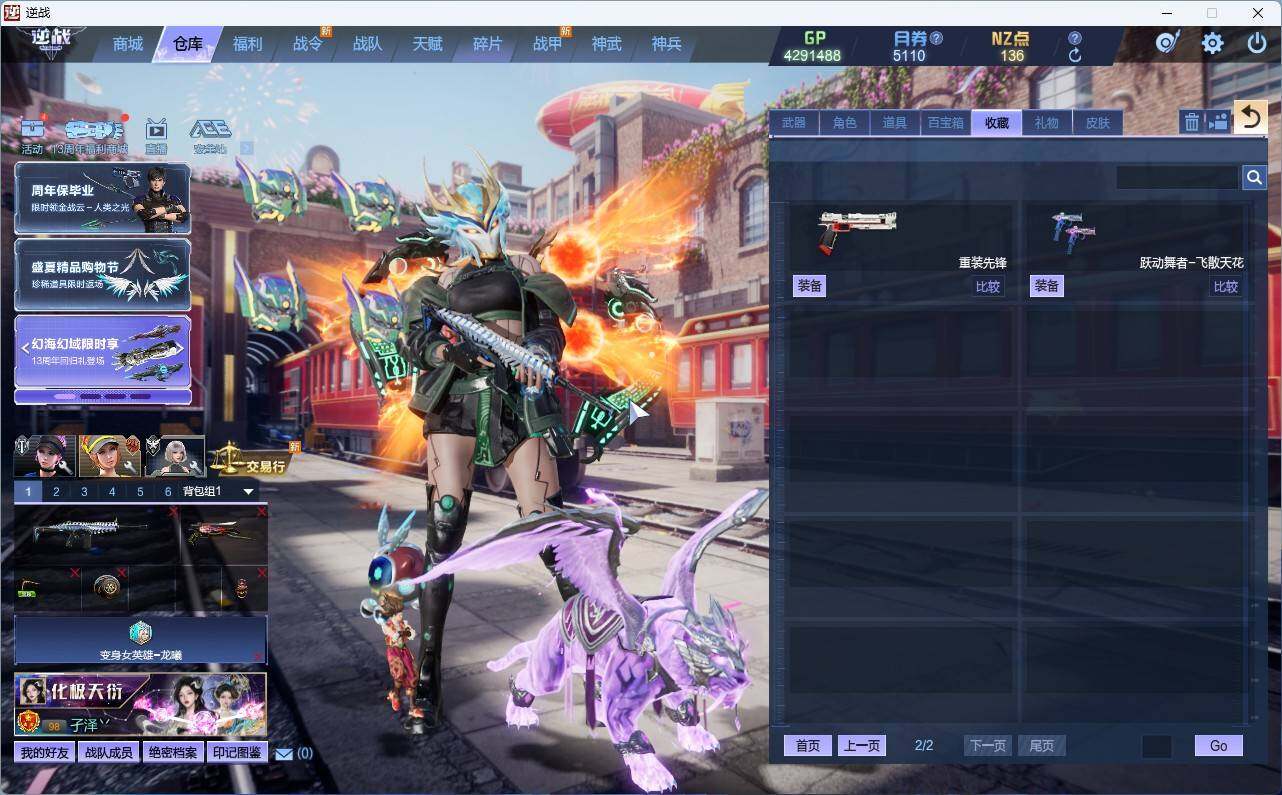Click the trash bin delete icon

click(x=1192, y=122)
